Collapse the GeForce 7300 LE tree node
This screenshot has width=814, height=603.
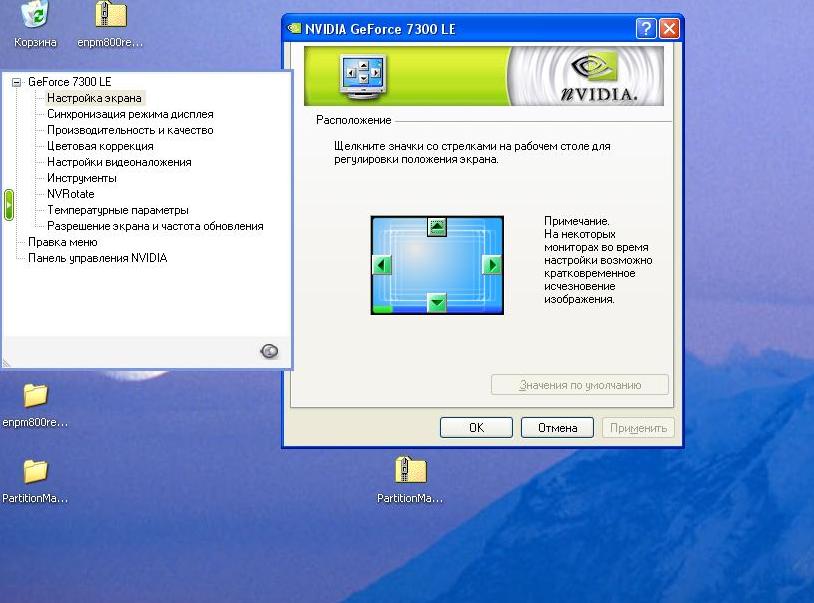click(16, 82)
